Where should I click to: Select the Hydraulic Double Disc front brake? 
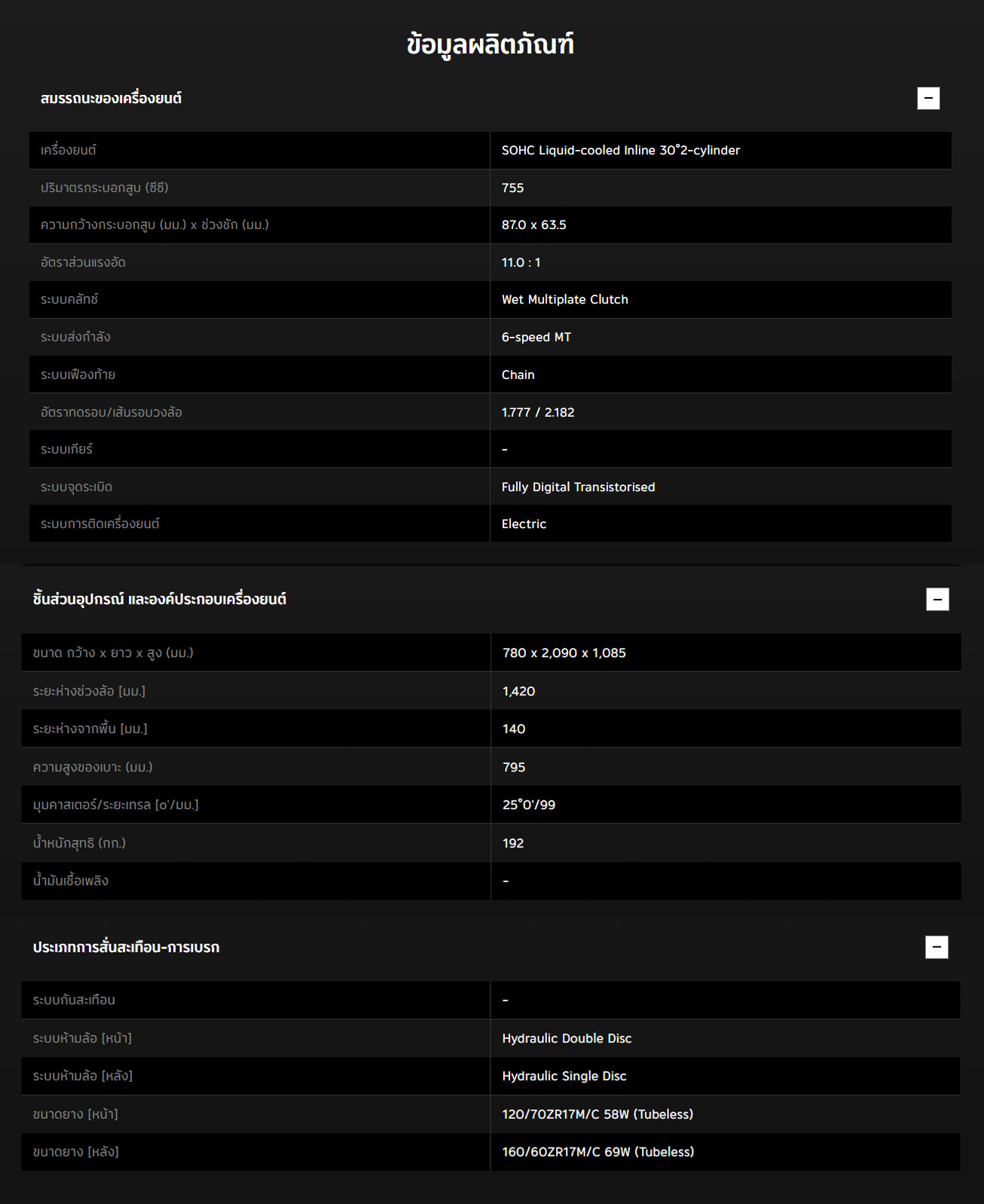coord(567,1038)
